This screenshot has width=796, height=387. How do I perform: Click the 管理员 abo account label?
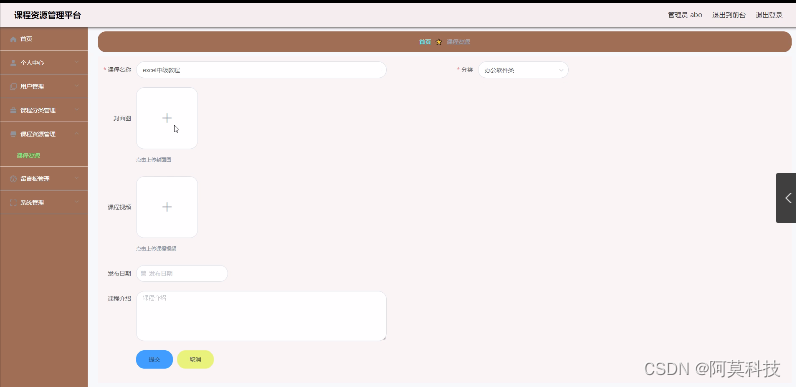tap(685, 15)
